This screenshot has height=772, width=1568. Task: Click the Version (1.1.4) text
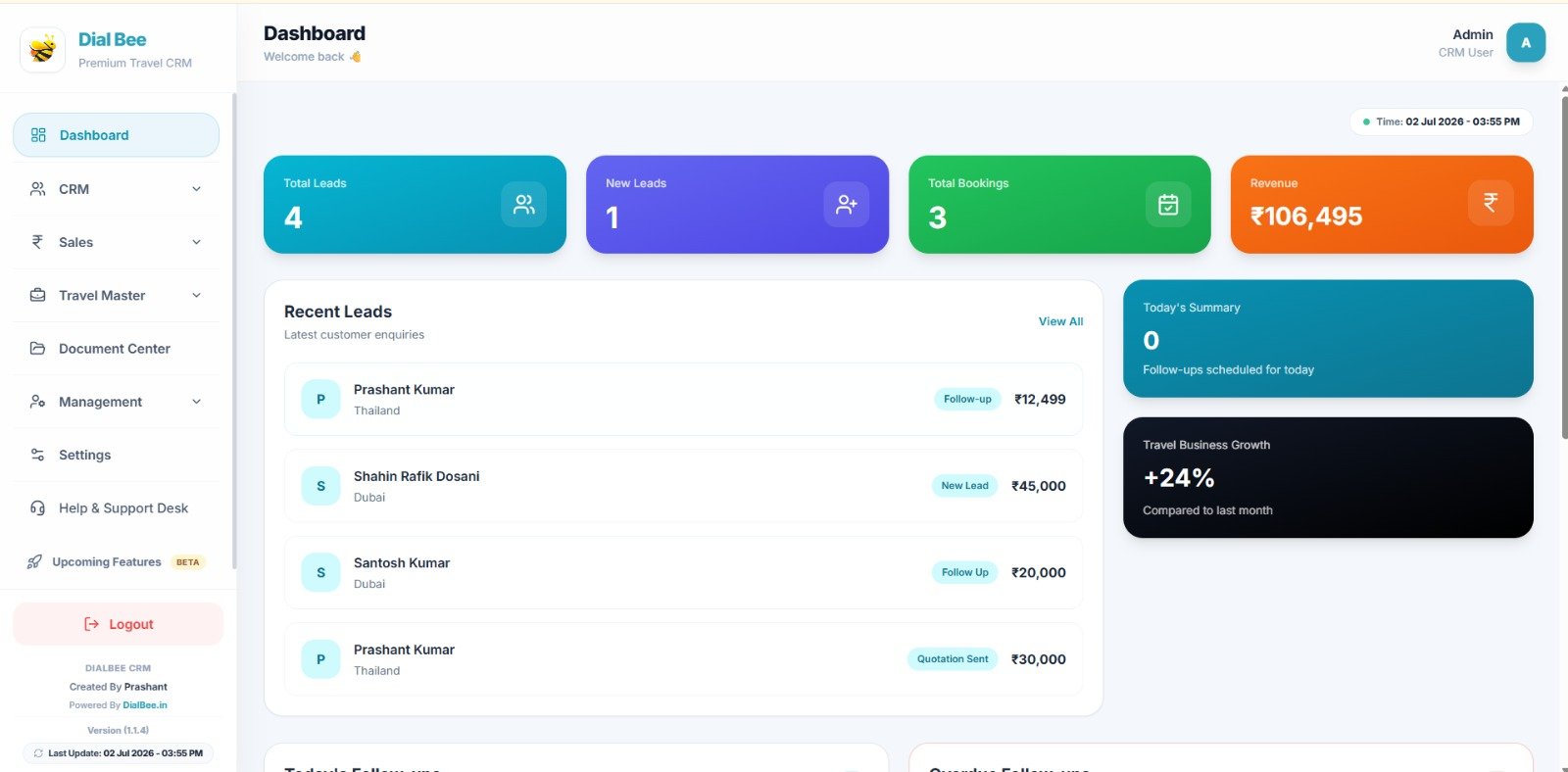click(x=118, y=730)
